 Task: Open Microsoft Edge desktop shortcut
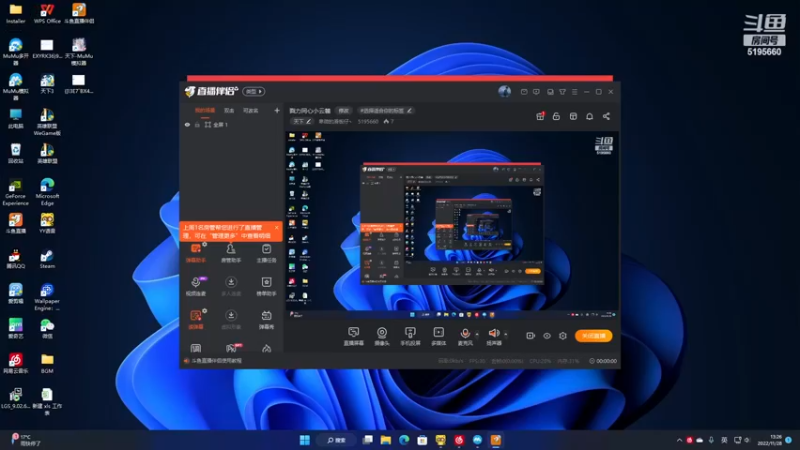pyautogui.click(x=47, y=192)
